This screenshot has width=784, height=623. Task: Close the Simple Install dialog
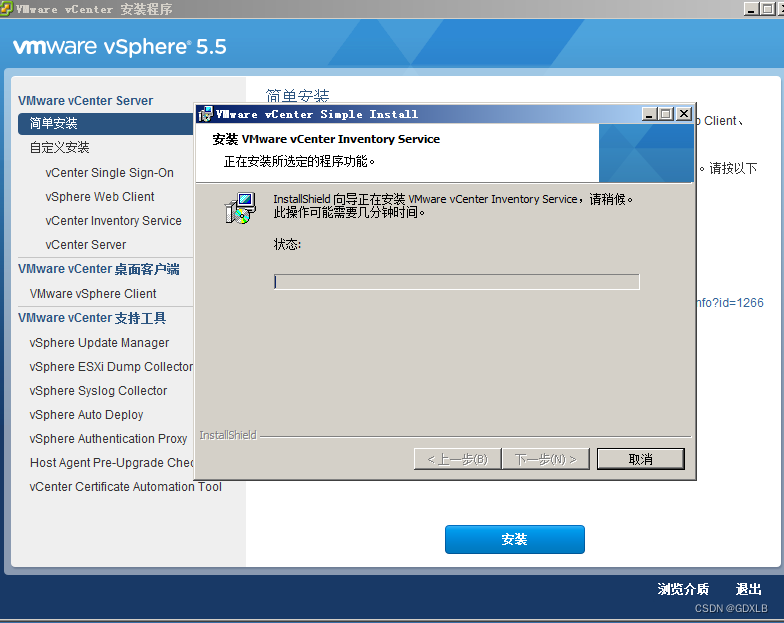(684, 114)
